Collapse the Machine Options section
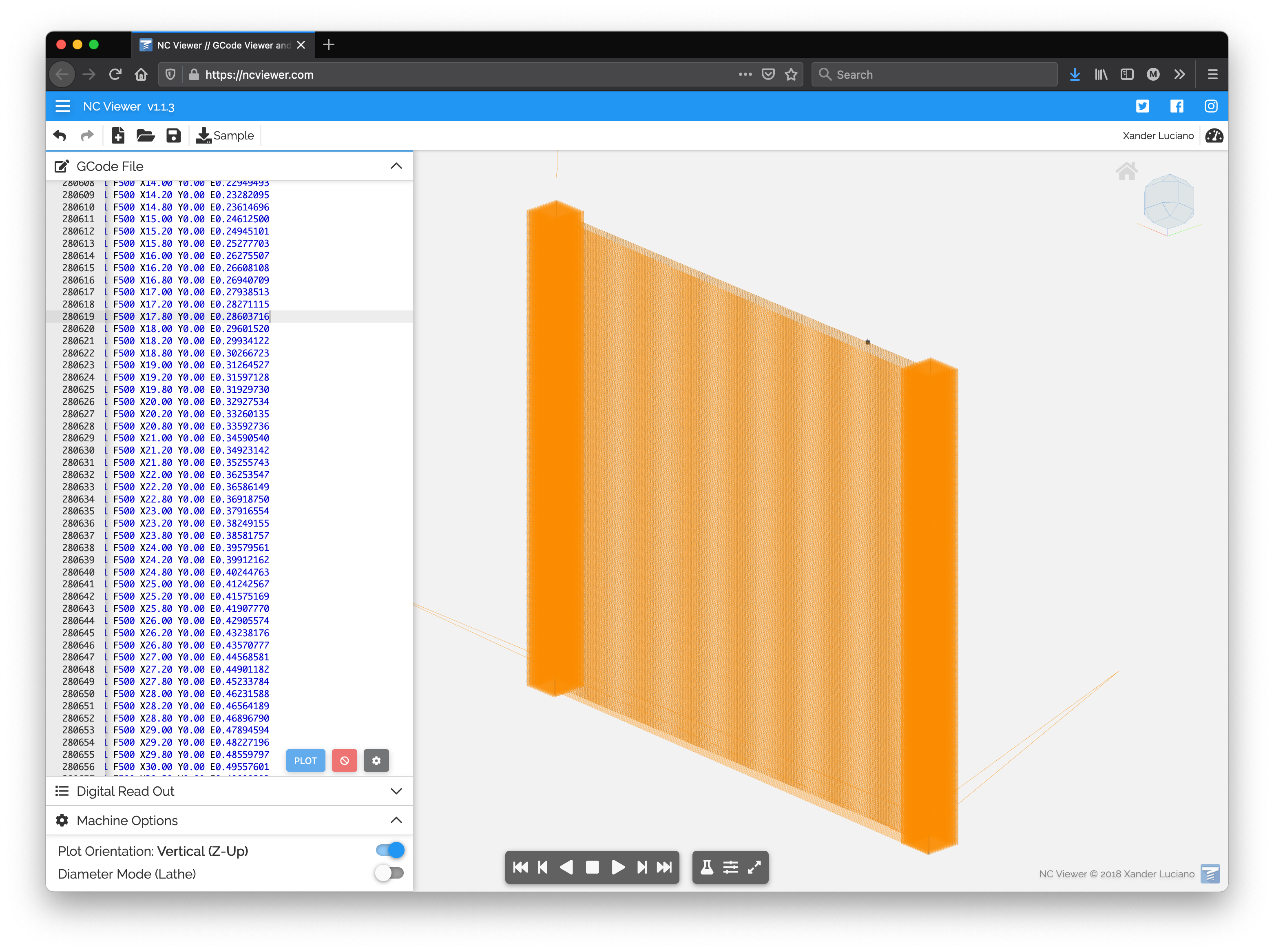 [x=397, y=820]
